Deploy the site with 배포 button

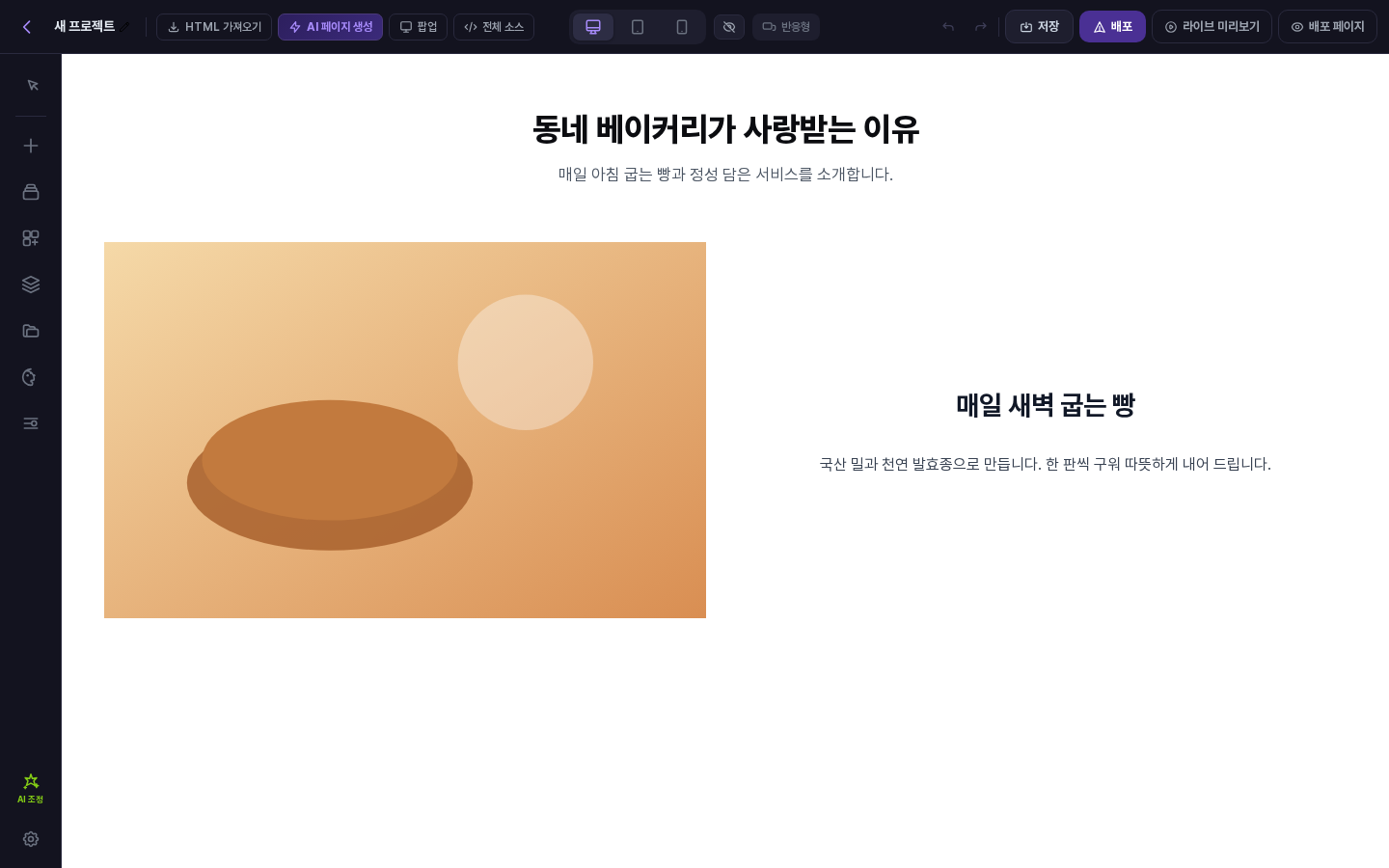(x=1112, y=27)
